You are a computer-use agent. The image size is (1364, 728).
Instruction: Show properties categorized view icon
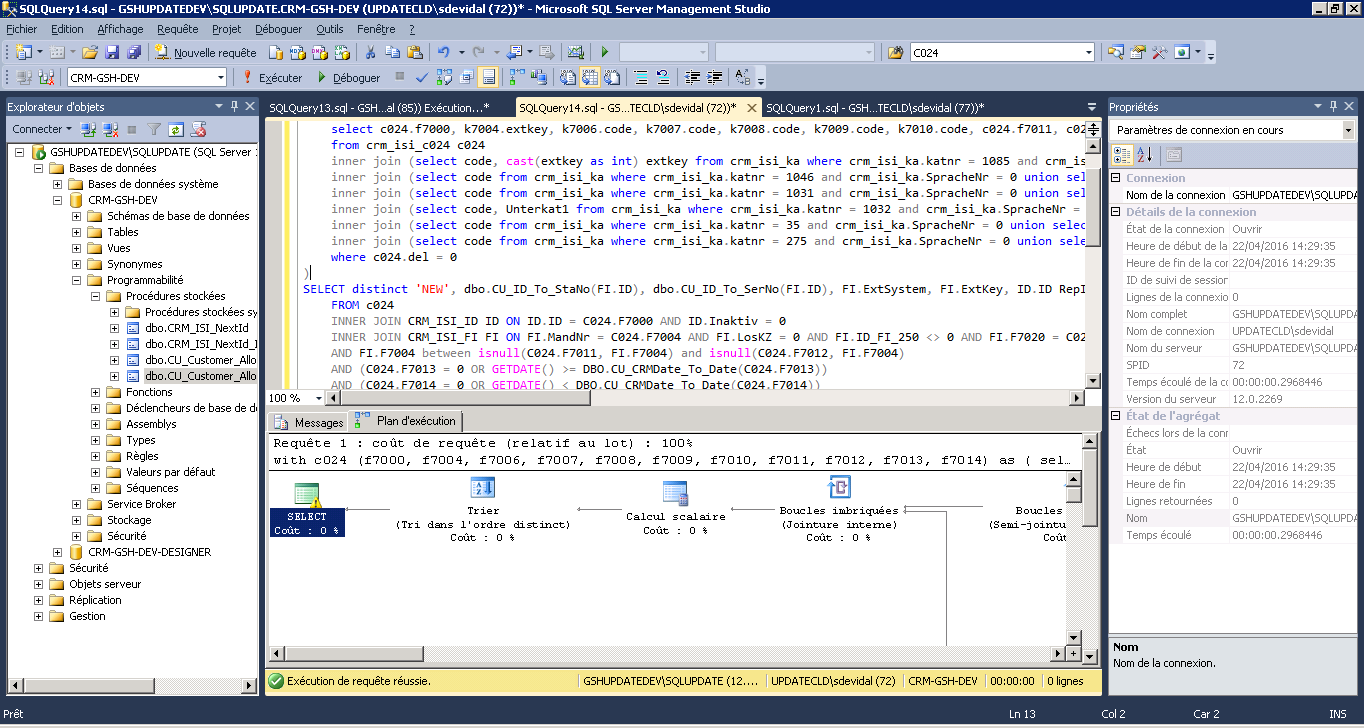pos(1123,154)
